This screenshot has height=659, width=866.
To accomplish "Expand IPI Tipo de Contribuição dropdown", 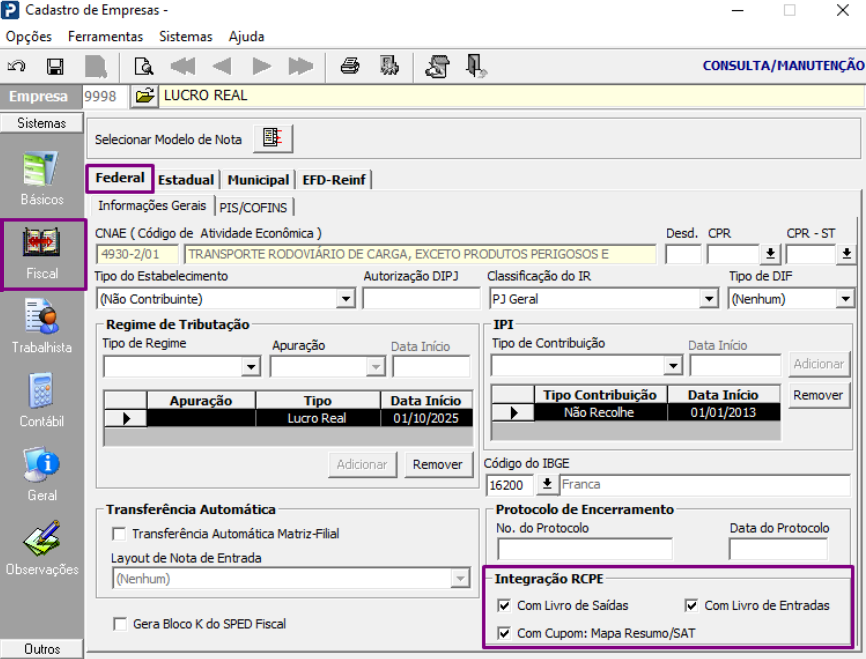I will (673, 365).
